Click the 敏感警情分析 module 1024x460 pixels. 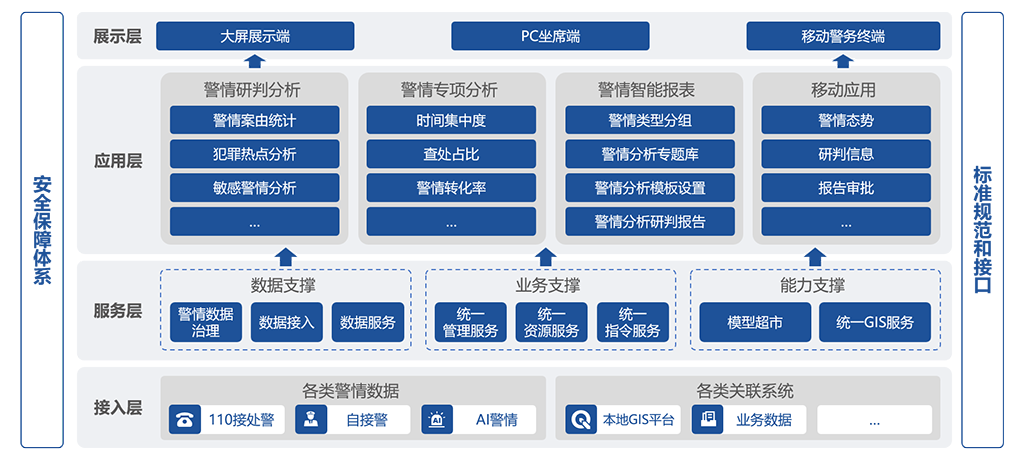[x=255, y=188]
